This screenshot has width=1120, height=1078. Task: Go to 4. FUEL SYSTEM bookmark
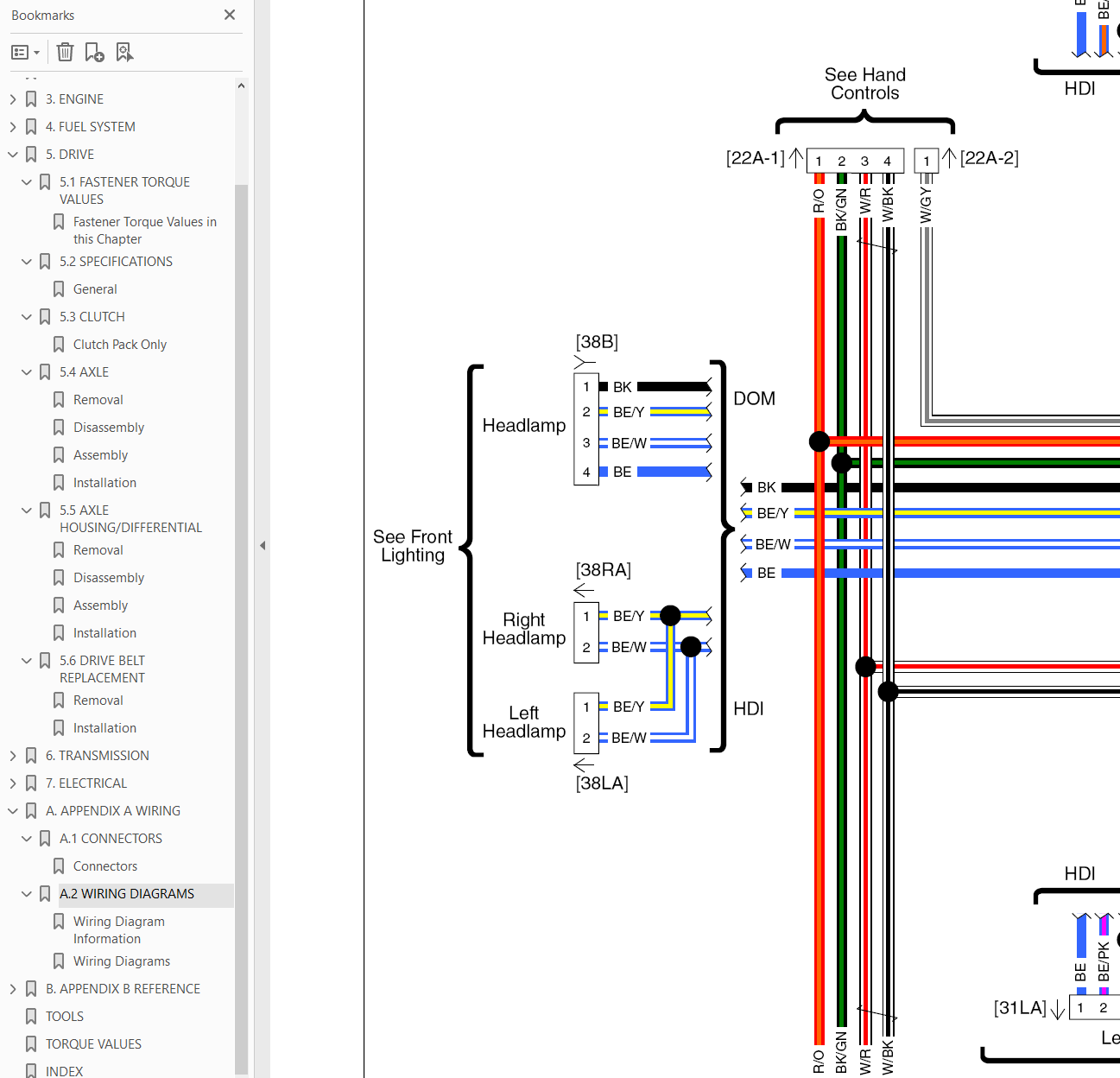(90, 127)
